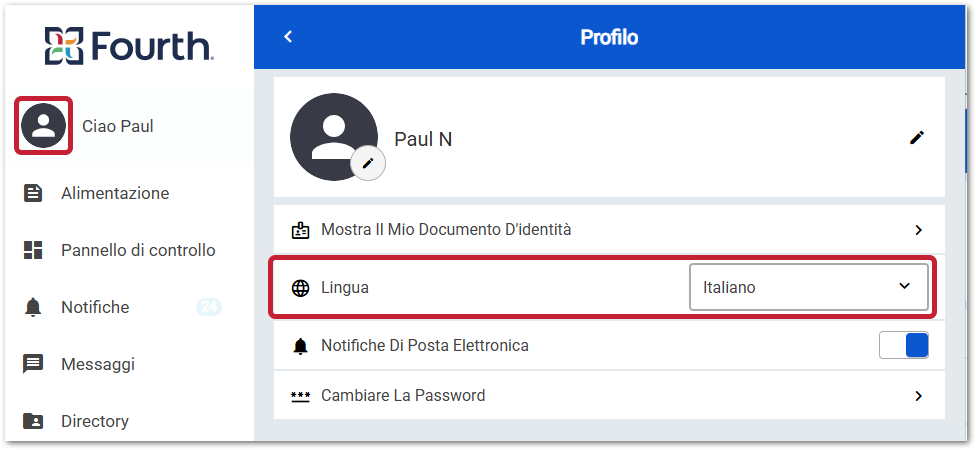976x450 pixels.
Task: Click the Notifiche count badge 24
Action: tap(209, 307)
